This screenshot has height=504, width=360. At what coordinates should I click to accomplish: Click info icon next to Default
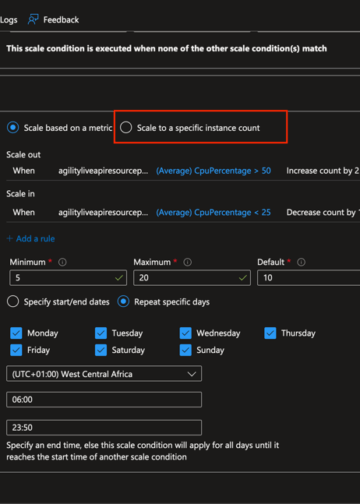pos(301,262)
